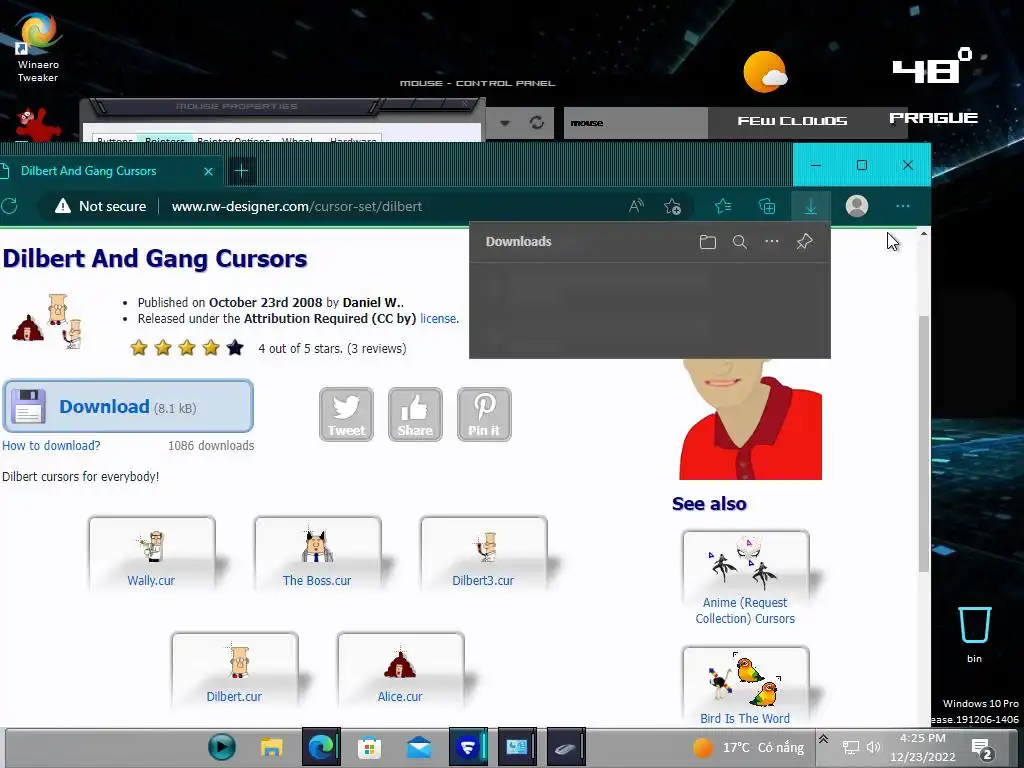Open the bin desktop icon
The image size is (1024, 768).
point(974,633)
